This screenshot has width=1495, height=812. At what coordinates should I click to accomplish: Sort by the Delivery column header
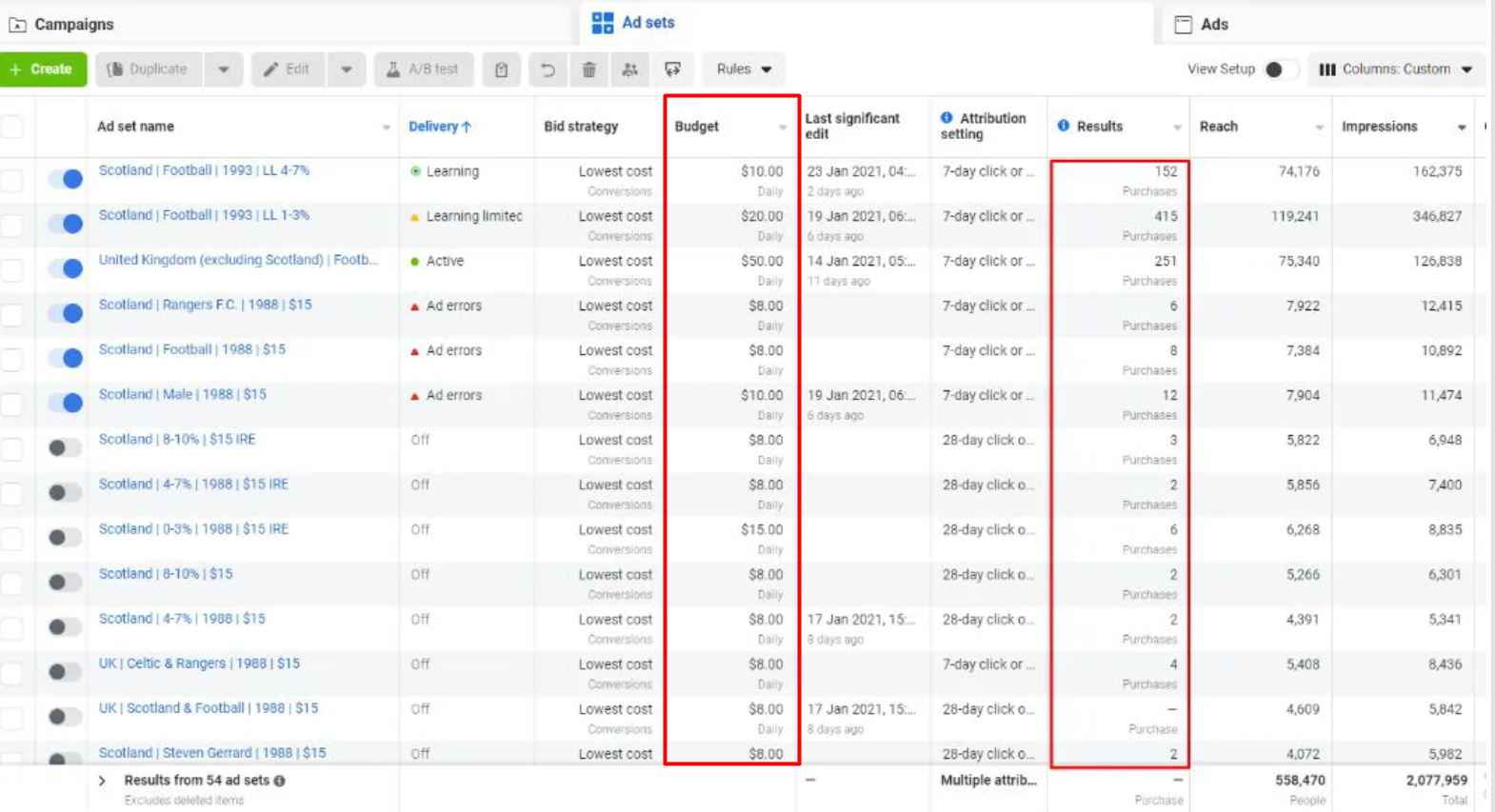[x=439, y=127]
